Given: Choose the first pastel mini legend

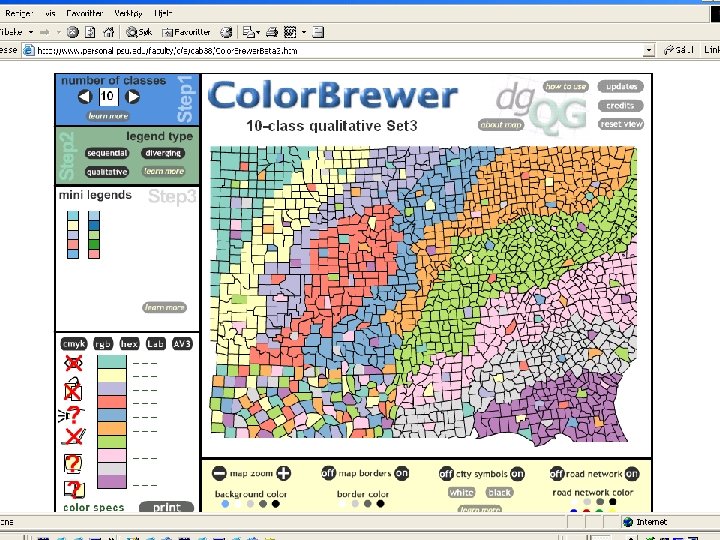Looking at the screenshot, I should click(73, 235).
